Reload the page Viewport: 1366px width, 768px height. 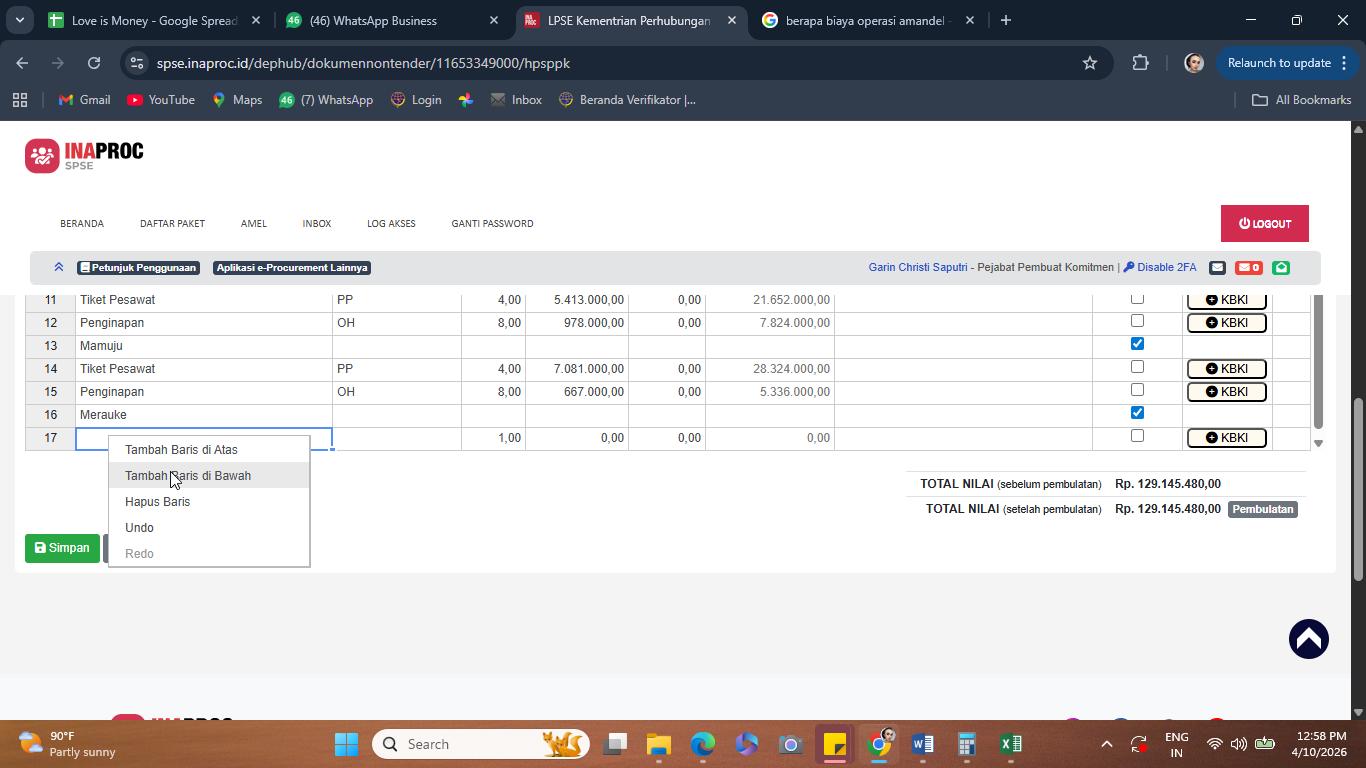[x=94, y=63]
